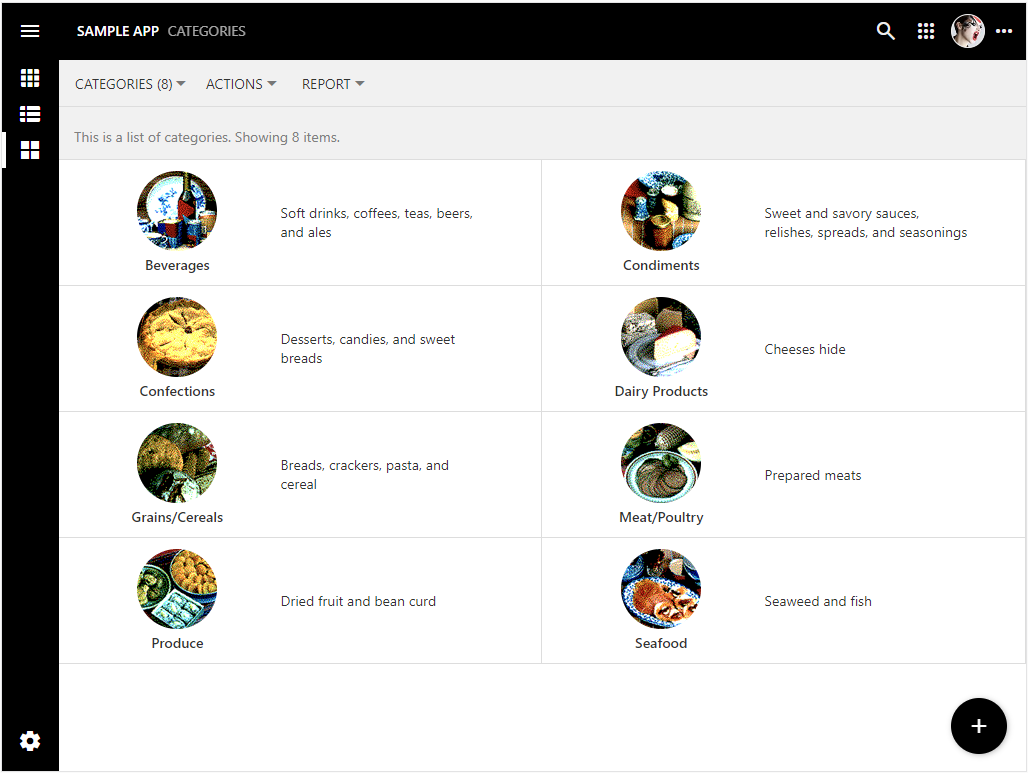Image resolution: width=1028 pixels, height=773 pixels.
Task: Click the Grains/Cereals name label
Action: 177,517
